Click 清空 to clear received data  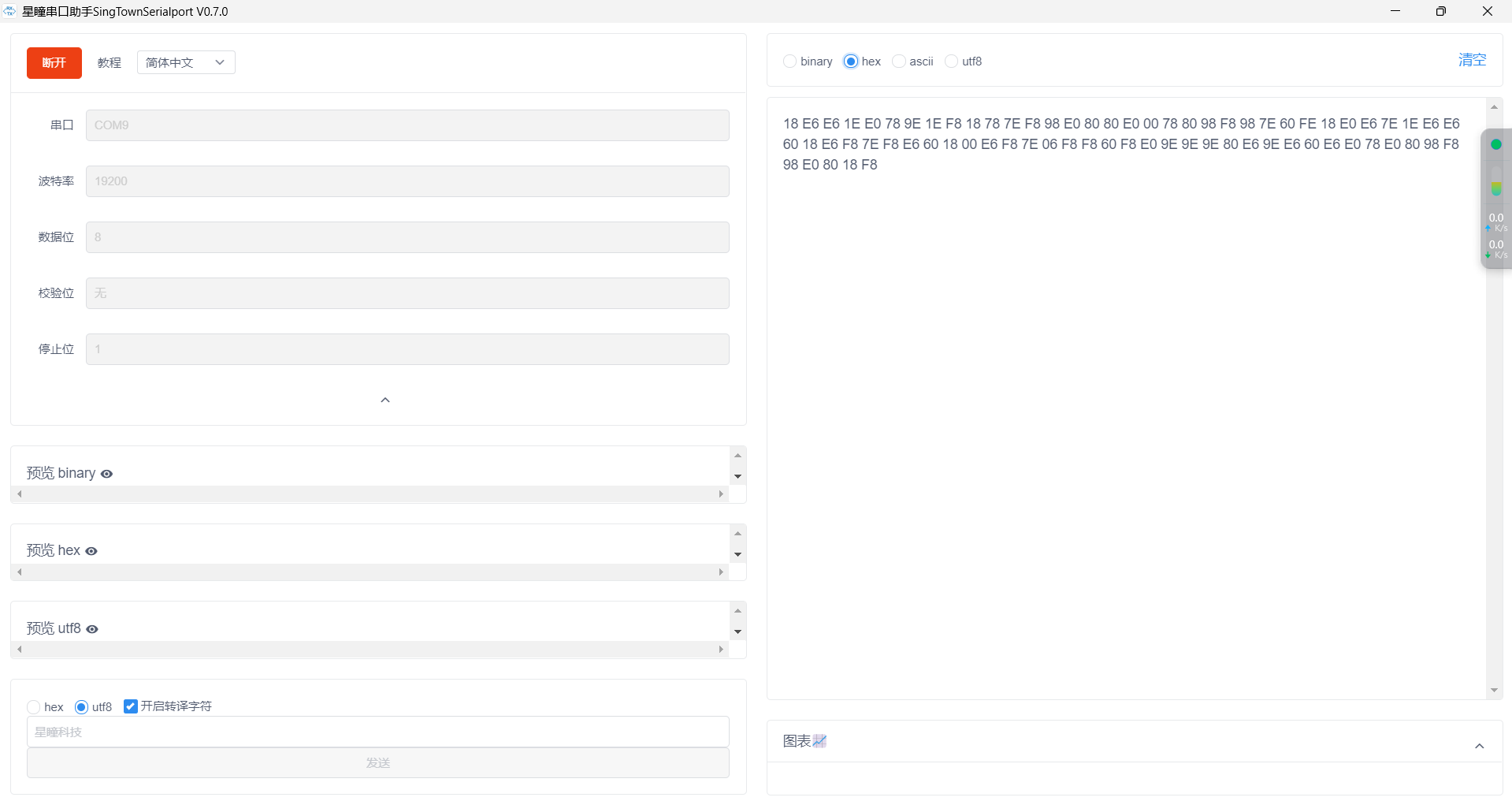tap(1472, 60)
